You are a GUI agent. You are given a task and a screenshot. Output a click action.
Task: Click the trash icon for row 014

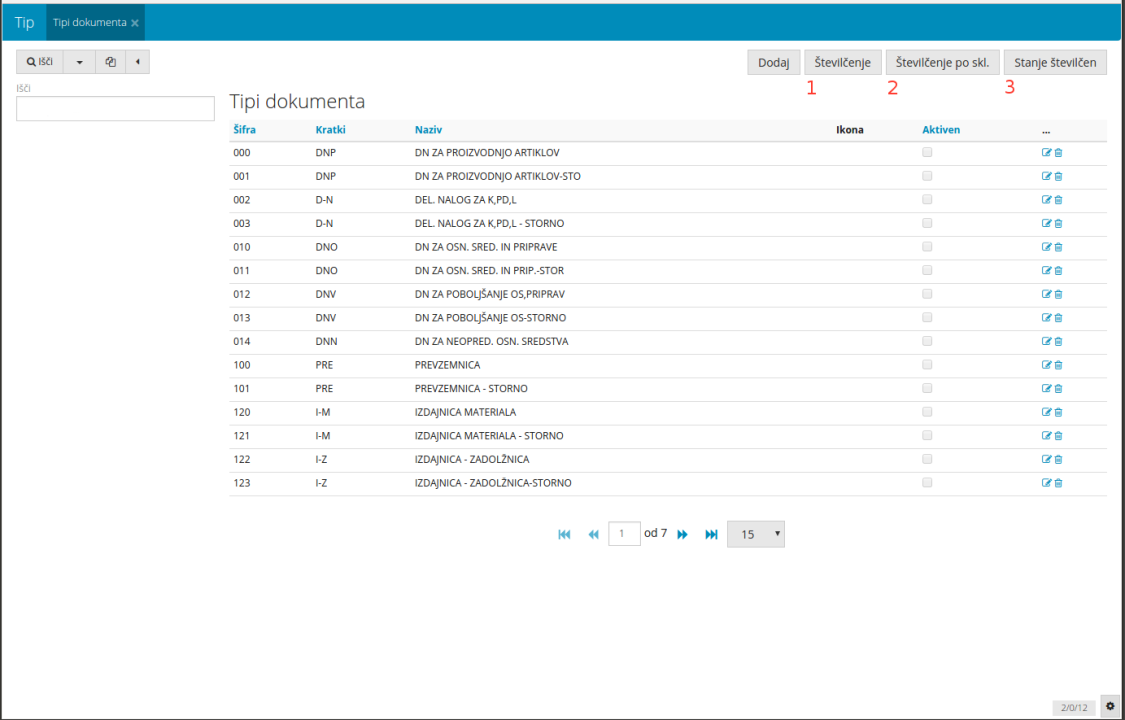(1058, 341)
